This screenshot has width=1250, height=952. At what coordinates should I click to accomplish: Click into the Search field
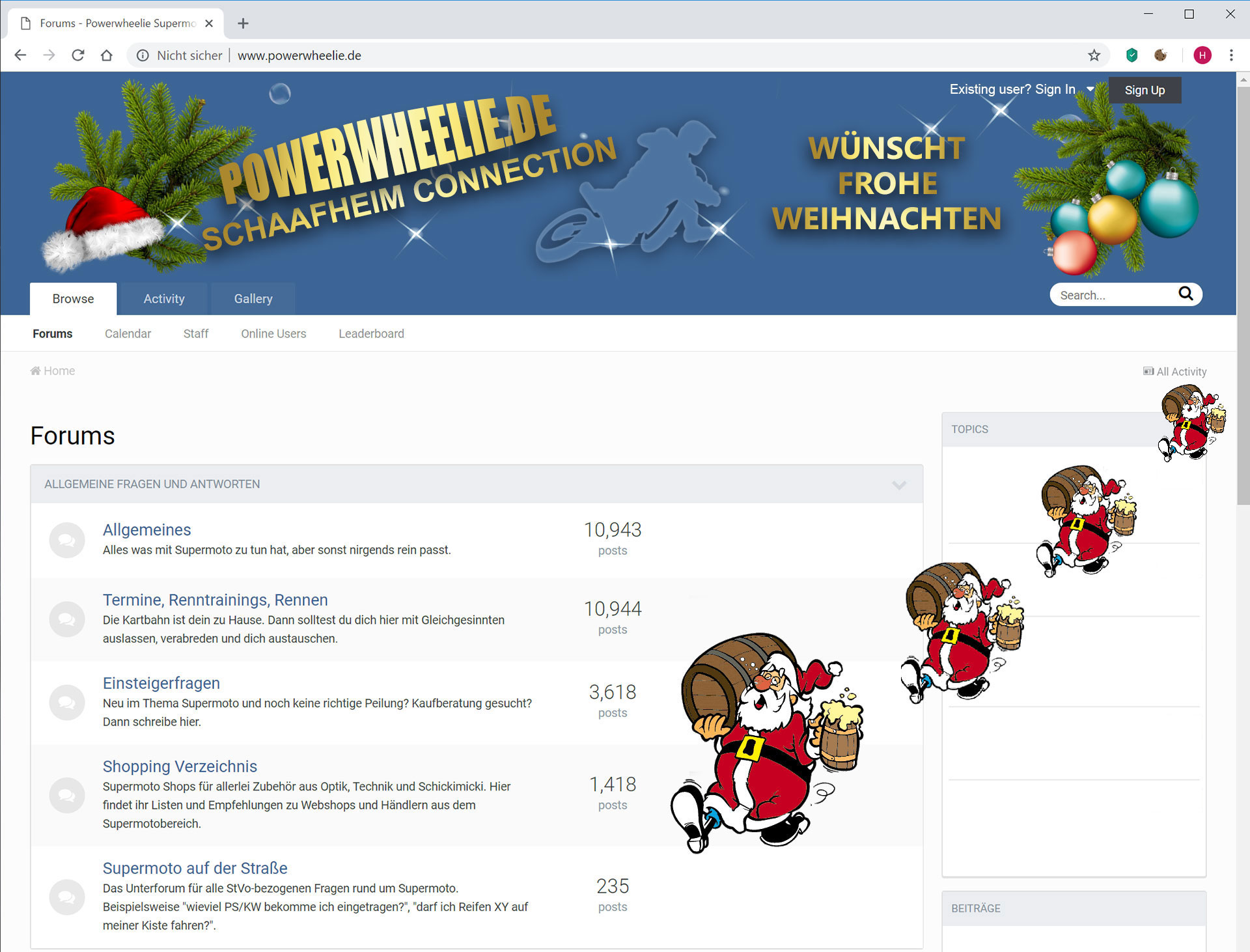click(1117, 295)
